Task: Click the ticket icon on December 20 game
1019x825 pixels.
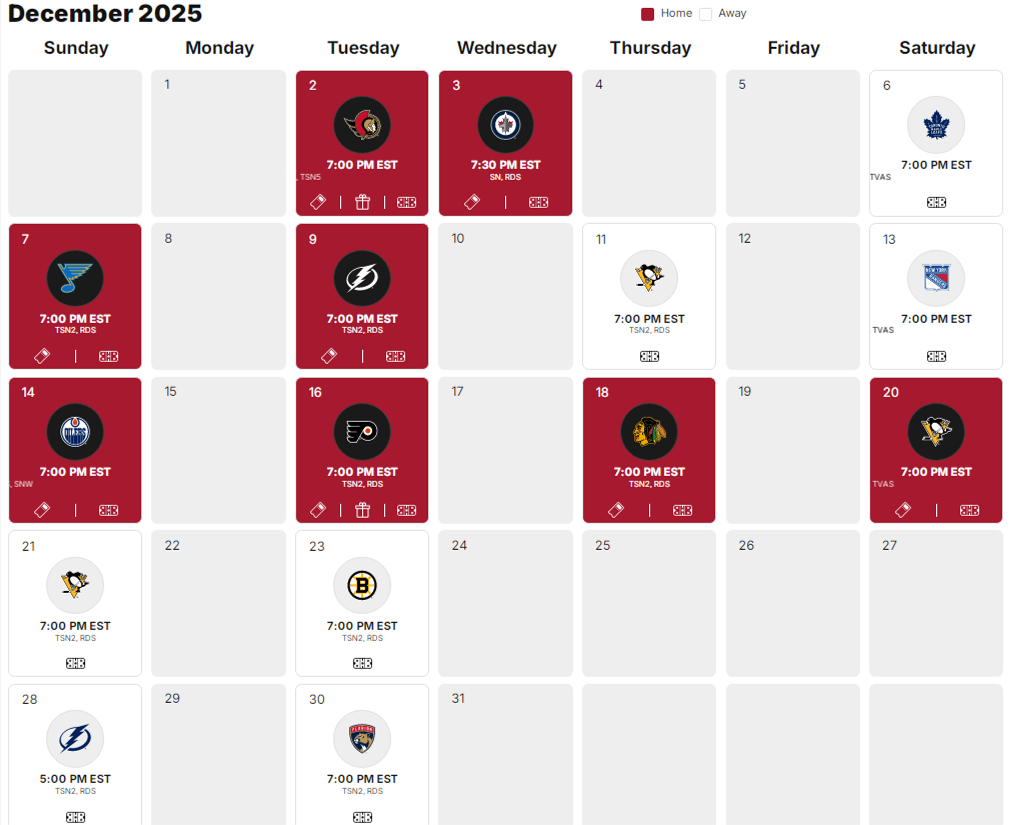Action: point(902,510)
